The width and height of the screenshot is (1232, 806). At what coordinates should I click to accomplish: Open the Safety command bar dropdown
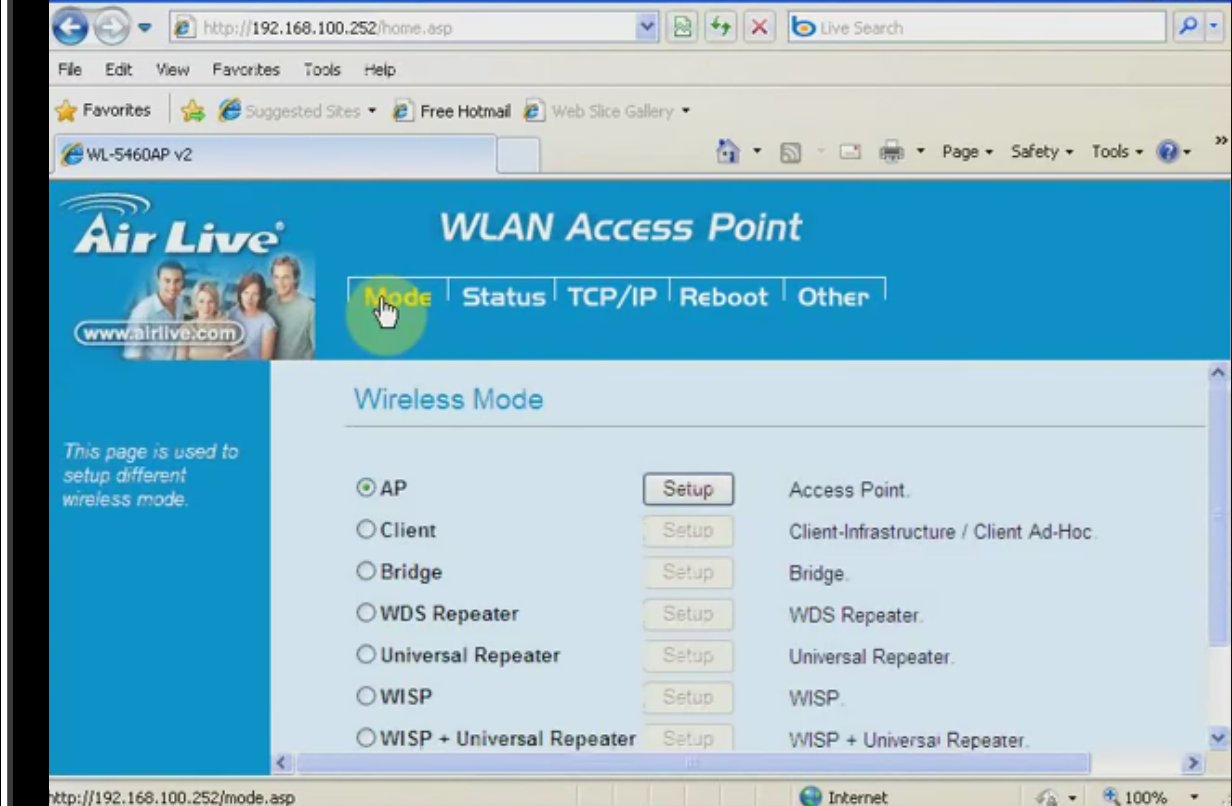click(x=1041, y=152)
